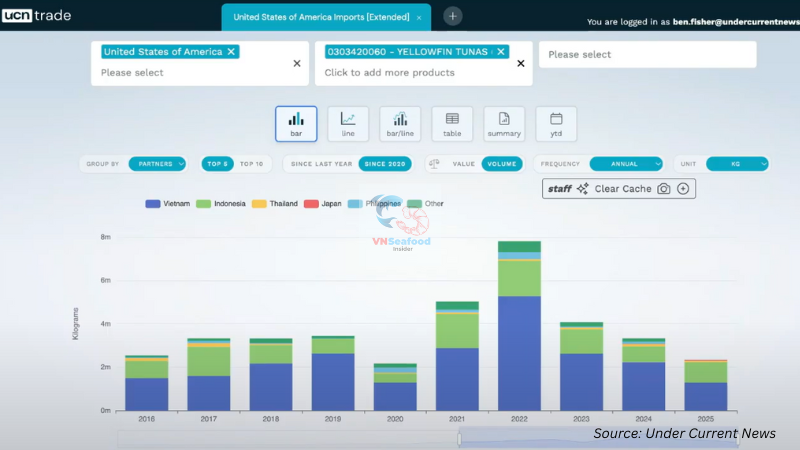Toggle to Top 10 partners
Viewport: 800px width, 450px height.
tap(251, 164)
